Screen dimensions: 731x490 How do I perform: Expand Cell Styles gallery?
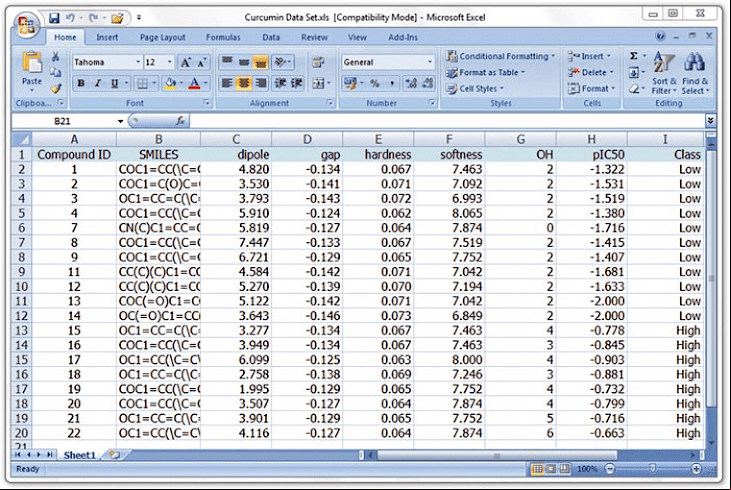pos(475,89)
